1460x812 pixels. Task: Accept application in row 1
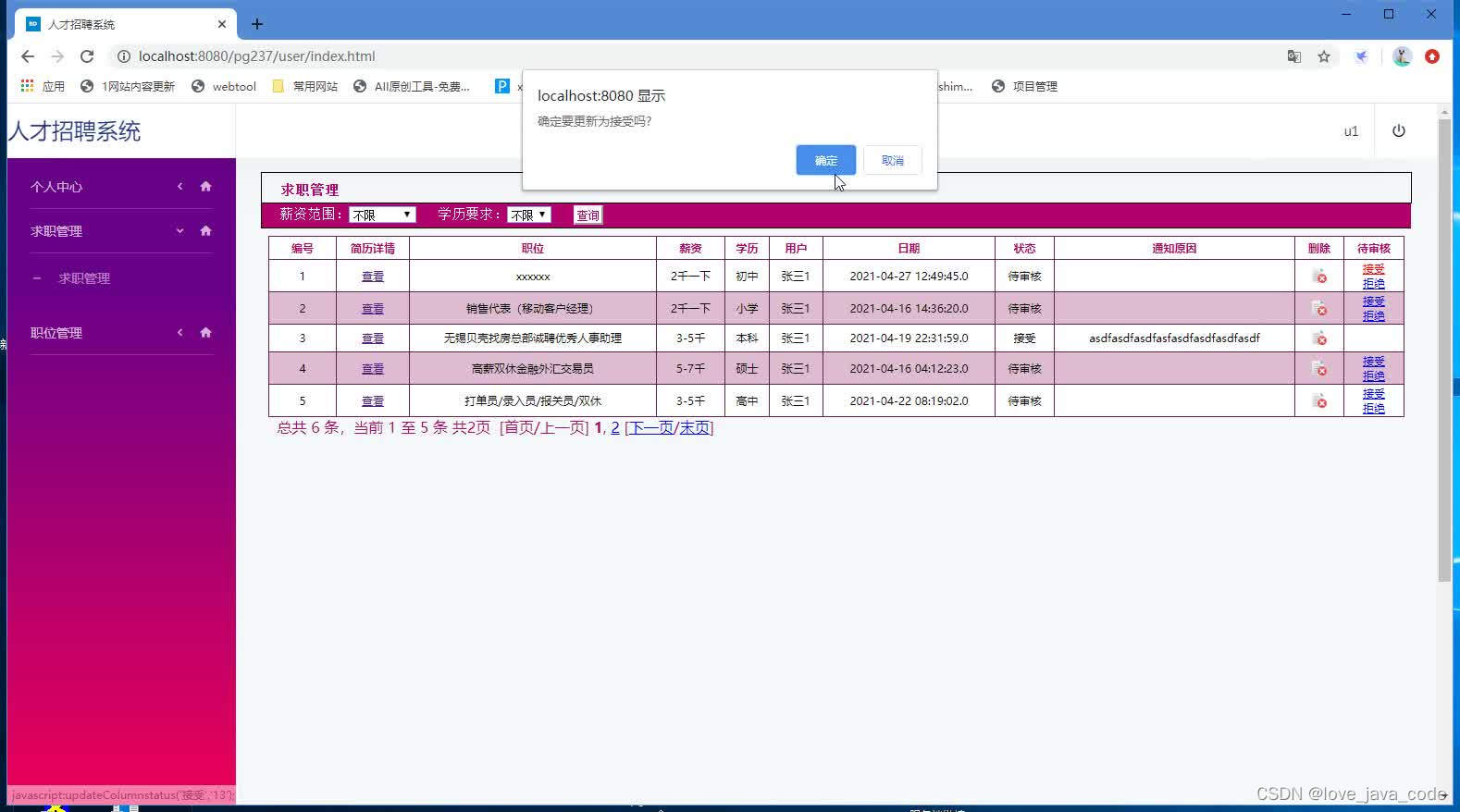(1374, 269)
